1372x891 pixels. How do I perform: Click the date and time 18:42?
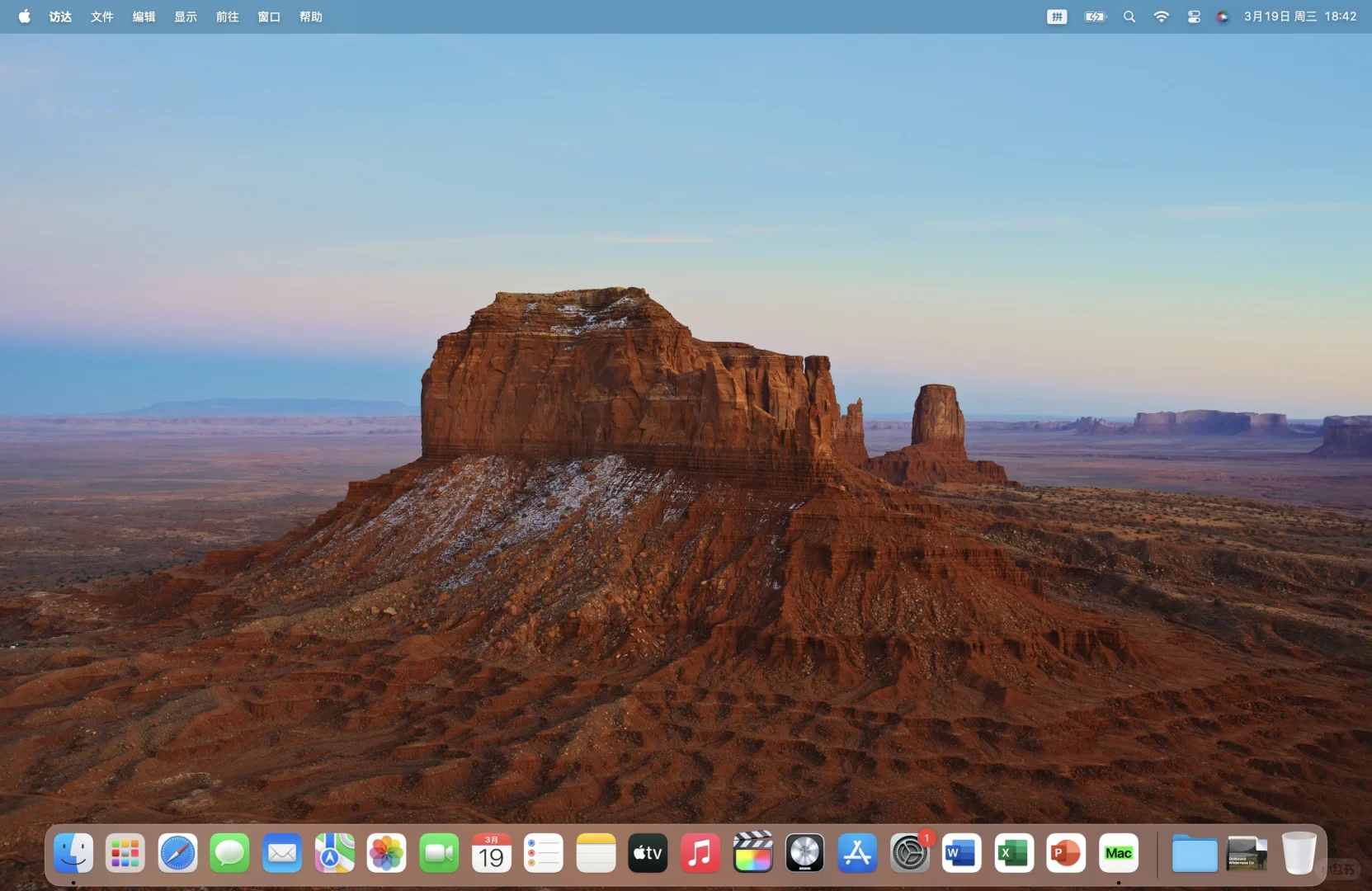[x=1300, y=16]
